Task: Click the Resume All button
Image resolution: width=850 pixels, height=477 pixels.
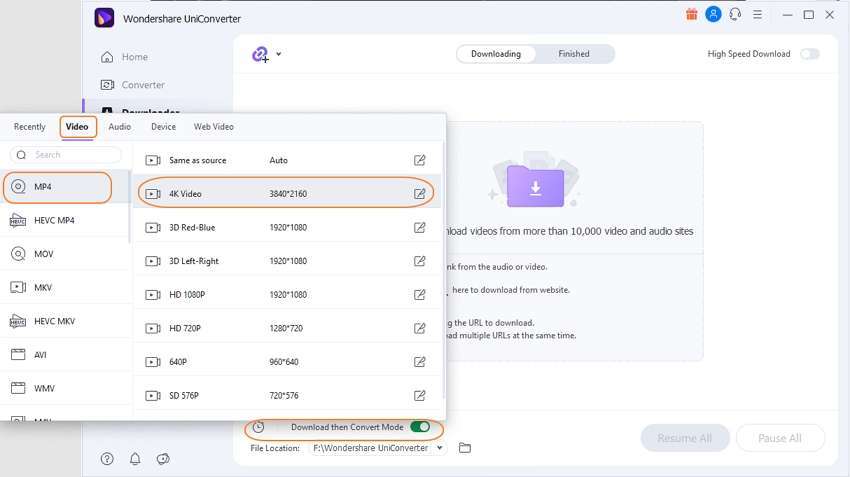Action: click(685, 438)
